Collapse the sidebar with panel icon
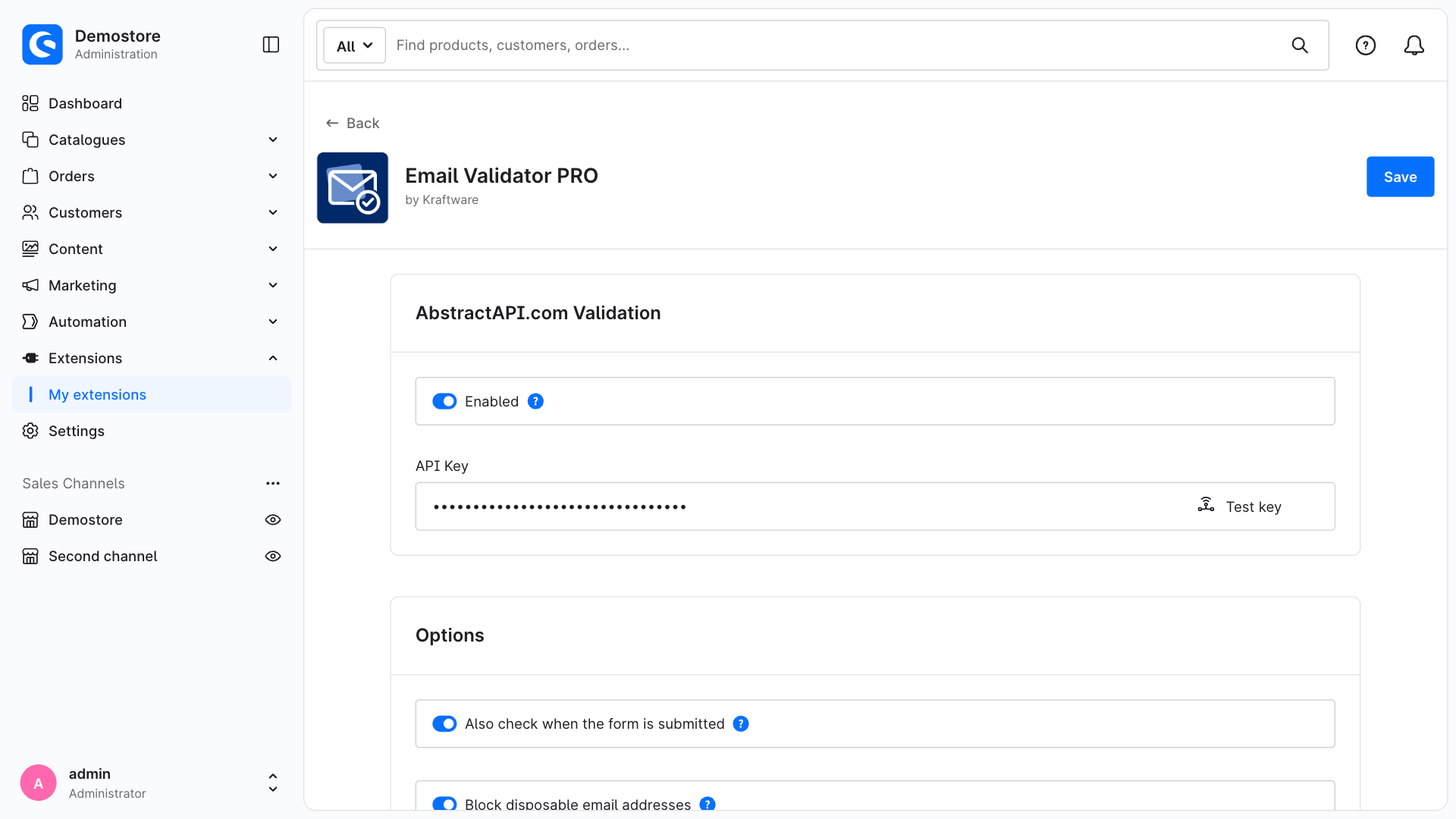 tap(271, 45)
